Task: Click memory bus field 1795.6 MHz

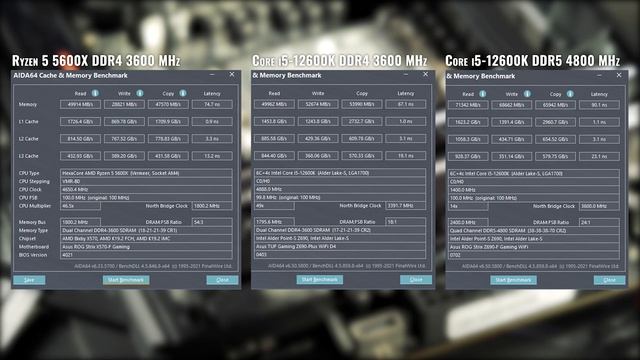Action: tap(274, 222)
